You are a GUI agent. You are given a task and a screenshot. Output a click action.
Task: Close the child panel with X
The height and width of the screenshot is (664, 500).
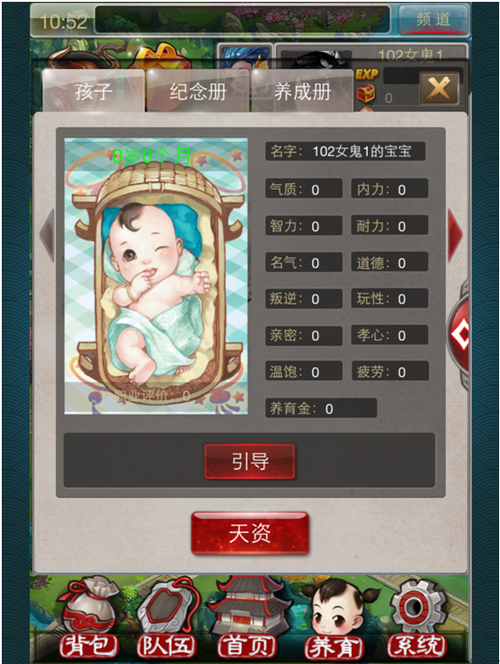439,89
